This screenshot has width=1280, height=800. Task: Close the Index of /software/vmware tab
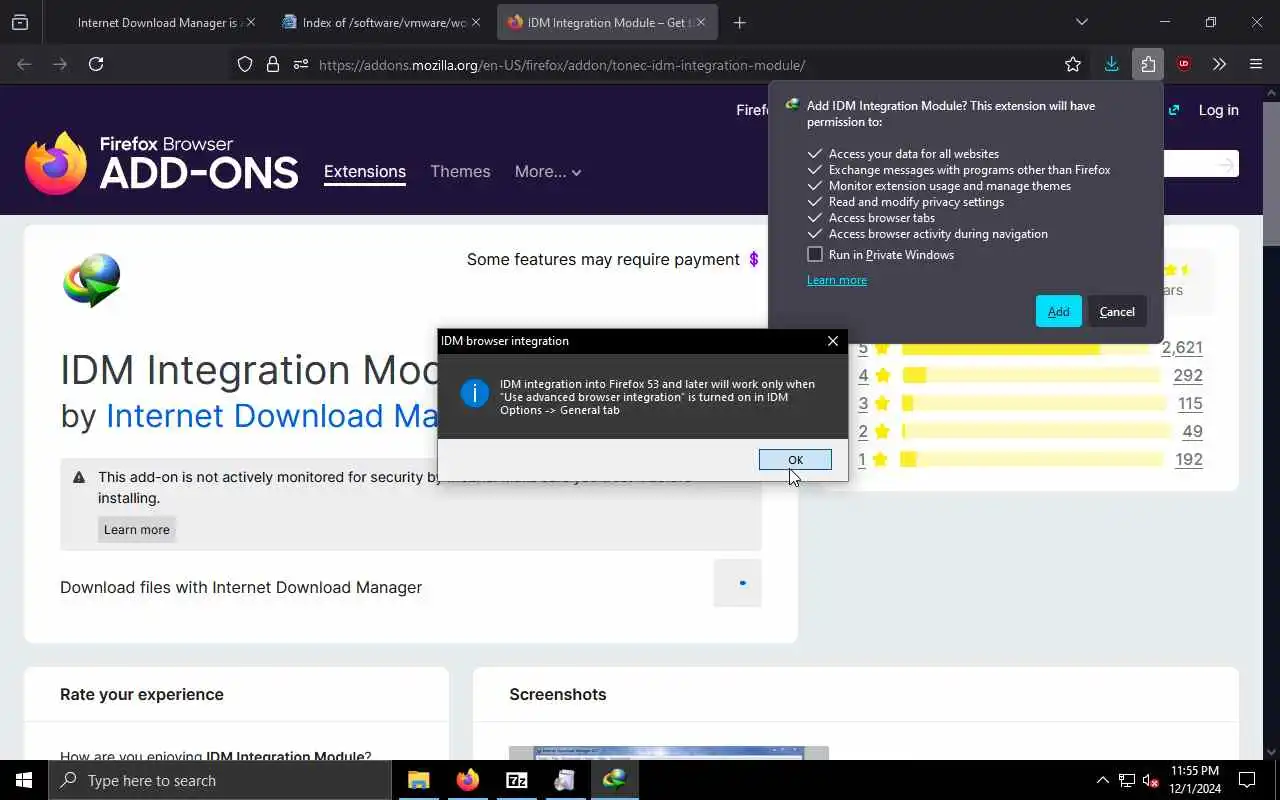click(475, 22)
